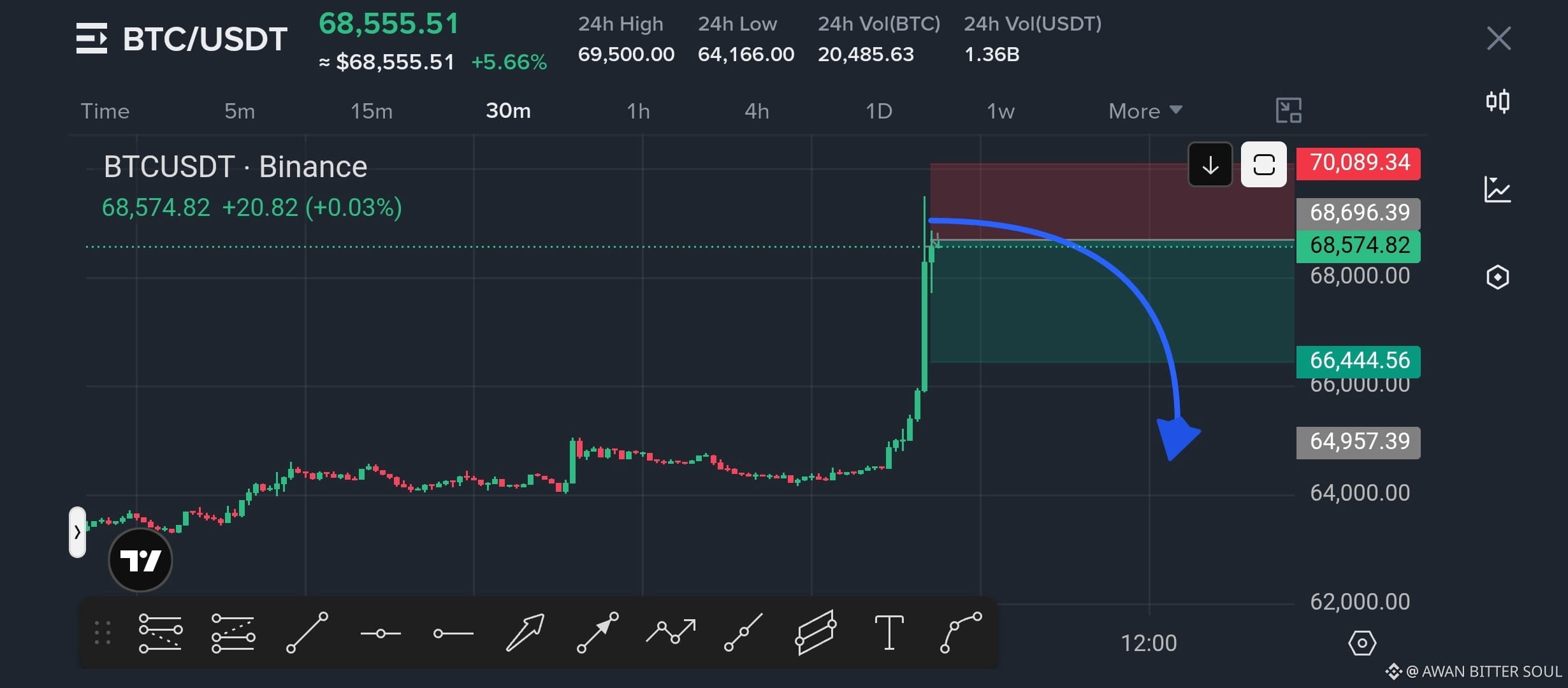Click the TradingView logo badge
This screenshot has width=1568, height=688.
point(140,560)
